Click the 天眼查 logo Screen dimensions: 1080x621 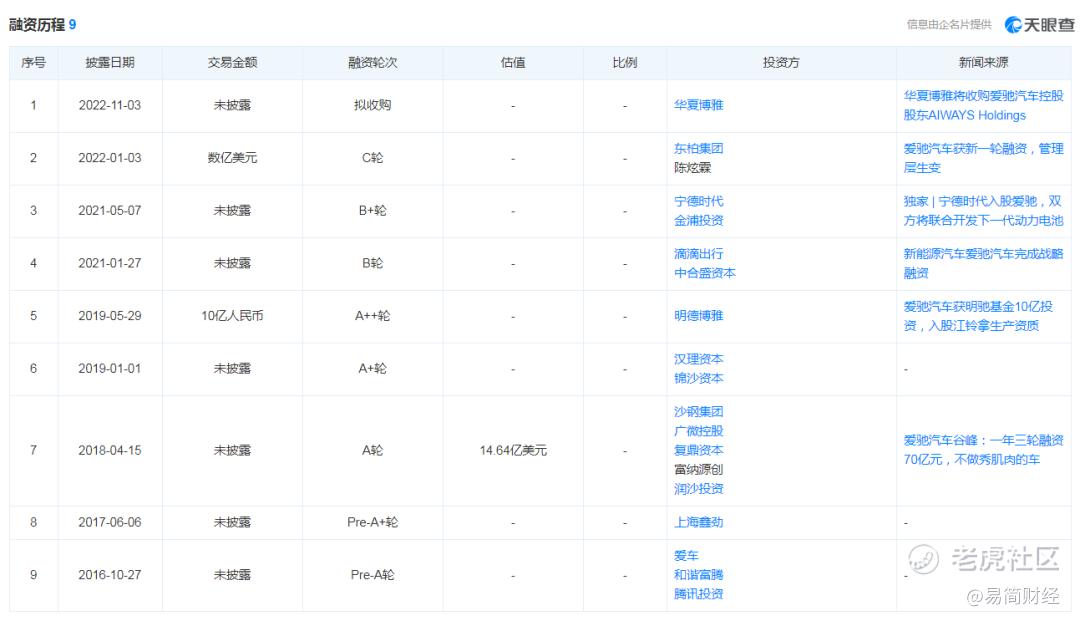[x=1039, y=25]
